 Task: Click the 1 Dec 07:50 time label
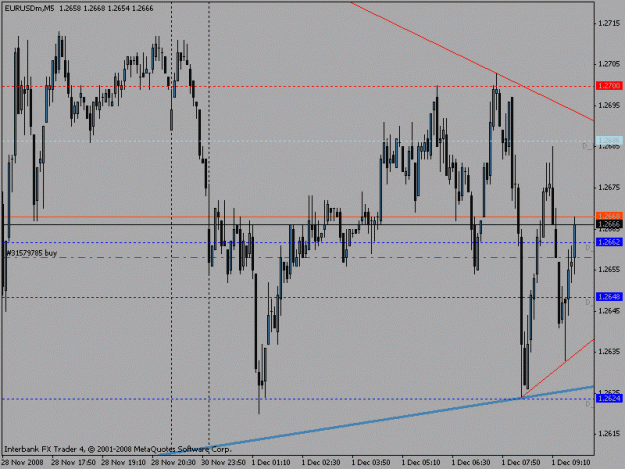pos(521,463)
